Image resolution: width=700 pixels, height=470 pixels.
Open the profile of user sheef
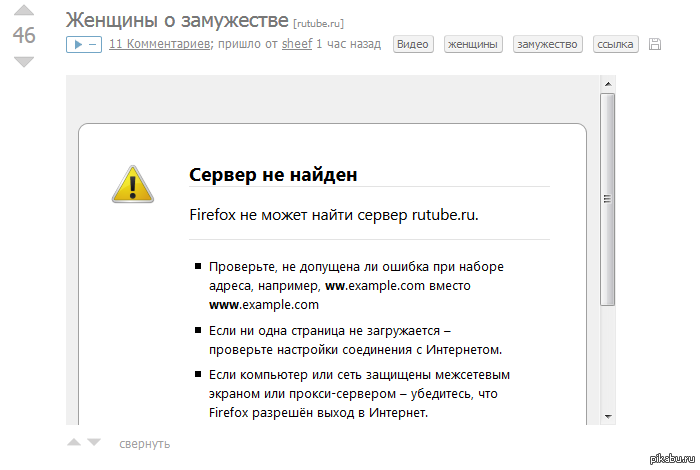[297, 44]
